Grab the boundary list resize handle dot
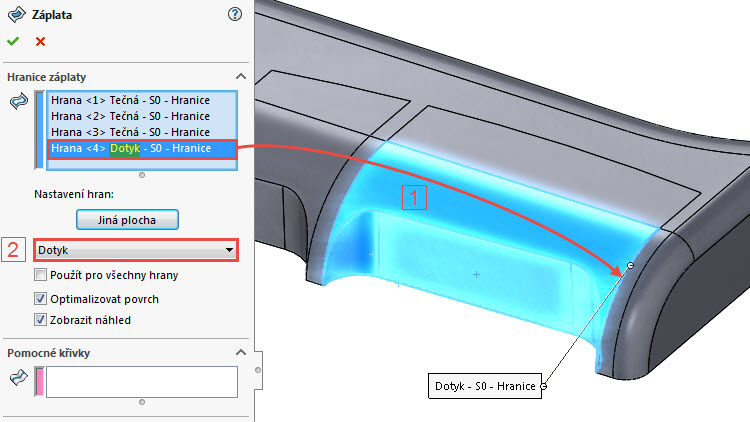Screen dimensions: 750x422 pyautogui.click(x=142, y=175)
